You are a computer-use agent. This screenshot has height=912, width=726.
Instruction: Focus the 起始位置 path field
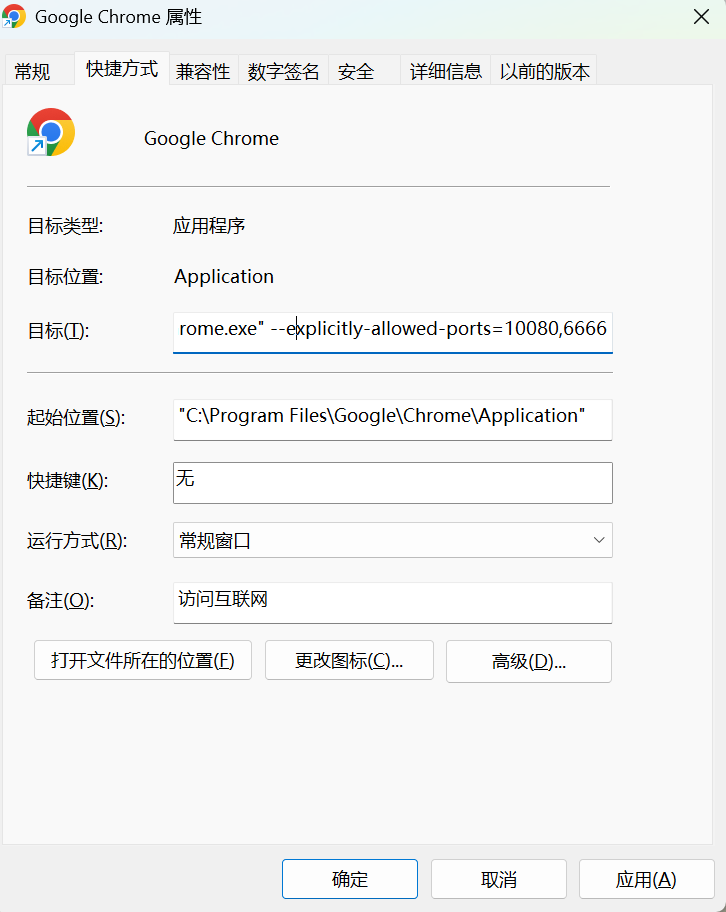[x=392, y=417]
